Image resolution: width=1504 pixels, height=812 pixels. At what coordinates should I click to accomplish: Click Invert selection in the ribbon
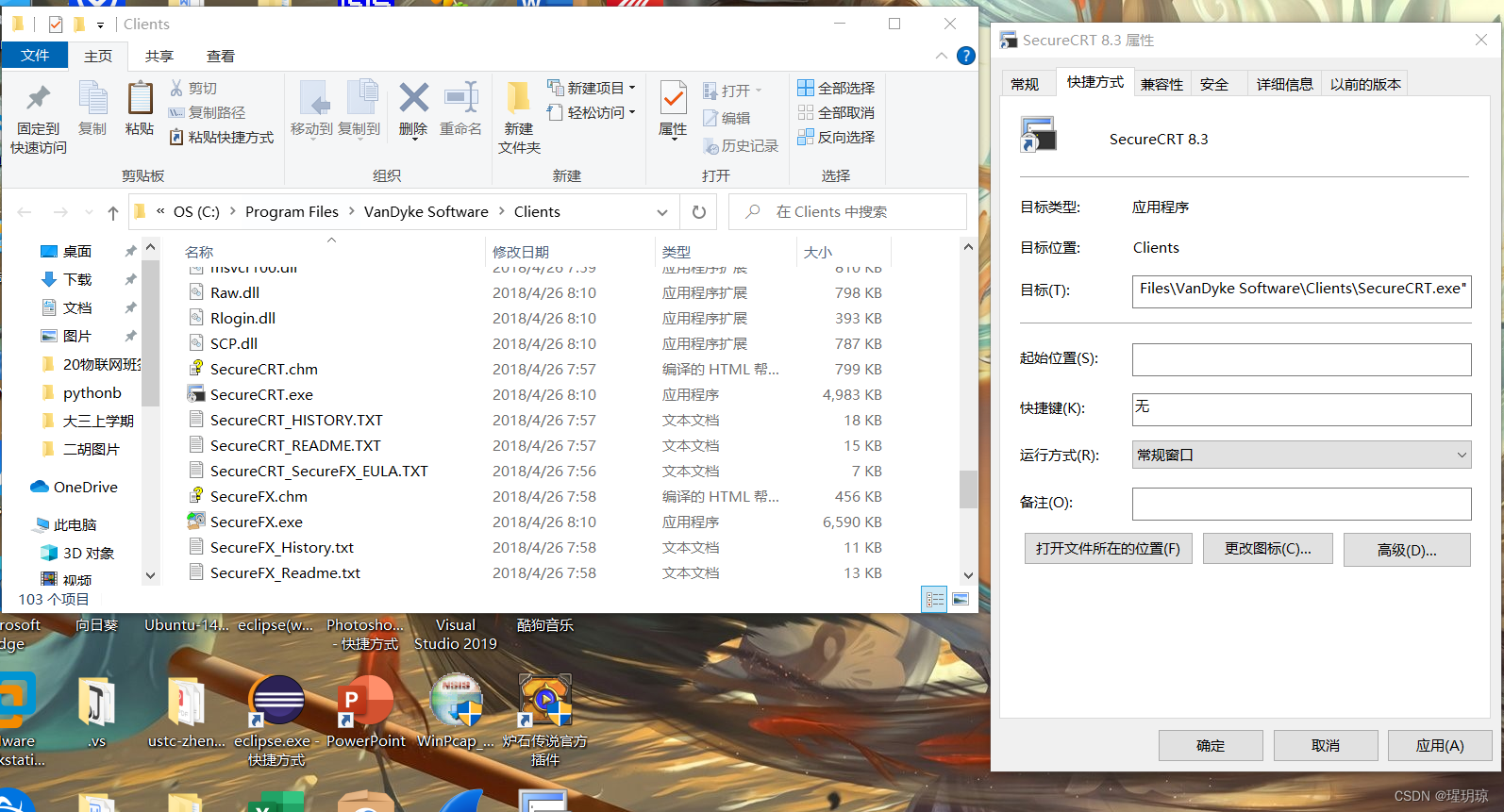pos(836,137)
